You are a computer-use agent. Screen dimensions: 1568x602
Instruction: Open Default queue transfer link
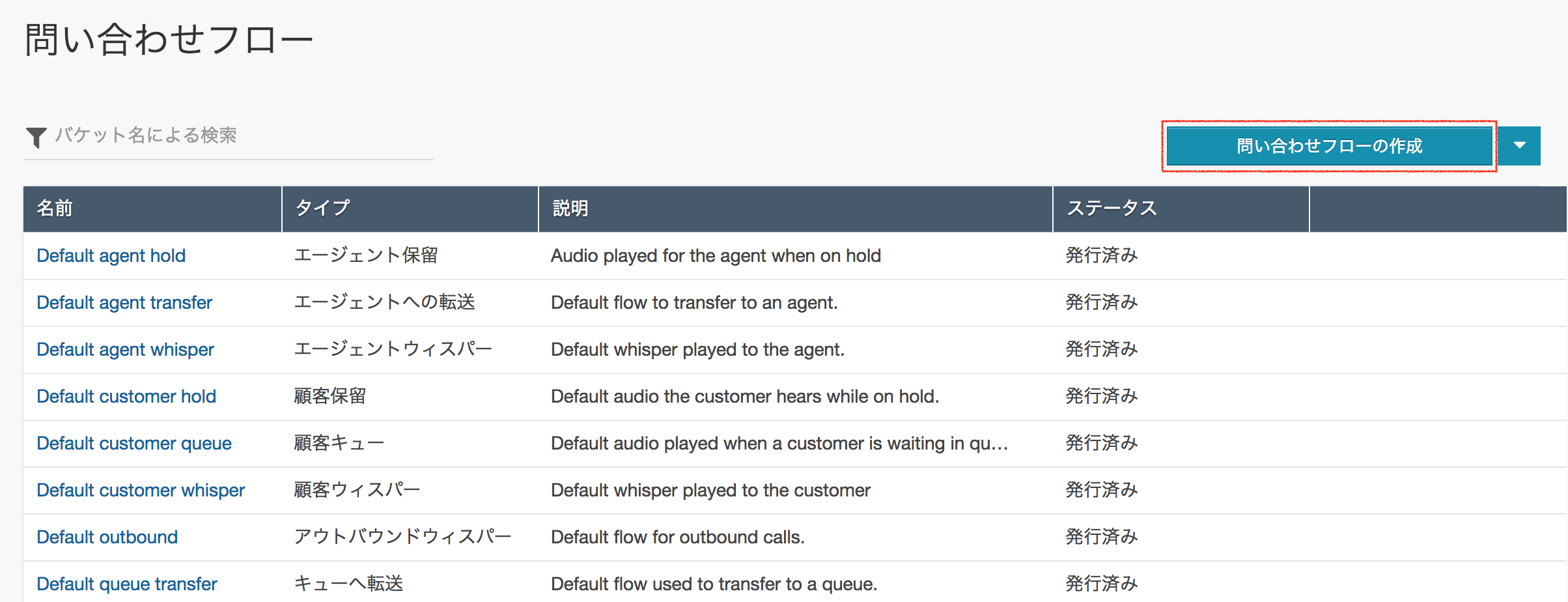(x=127, y=584)
